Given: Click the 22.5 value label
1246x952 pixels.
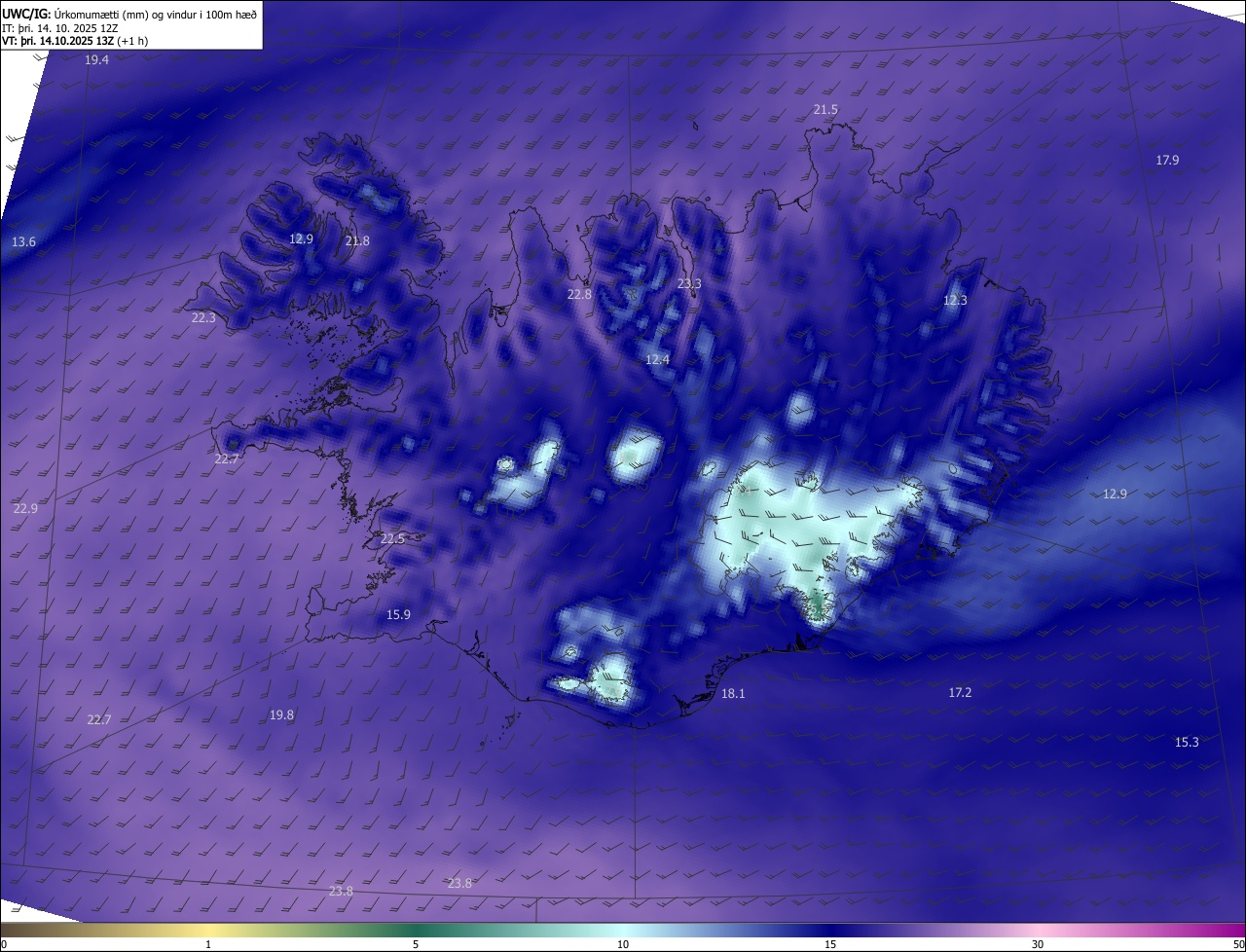Looking at the screenshot, I should [x=392, y=539].
